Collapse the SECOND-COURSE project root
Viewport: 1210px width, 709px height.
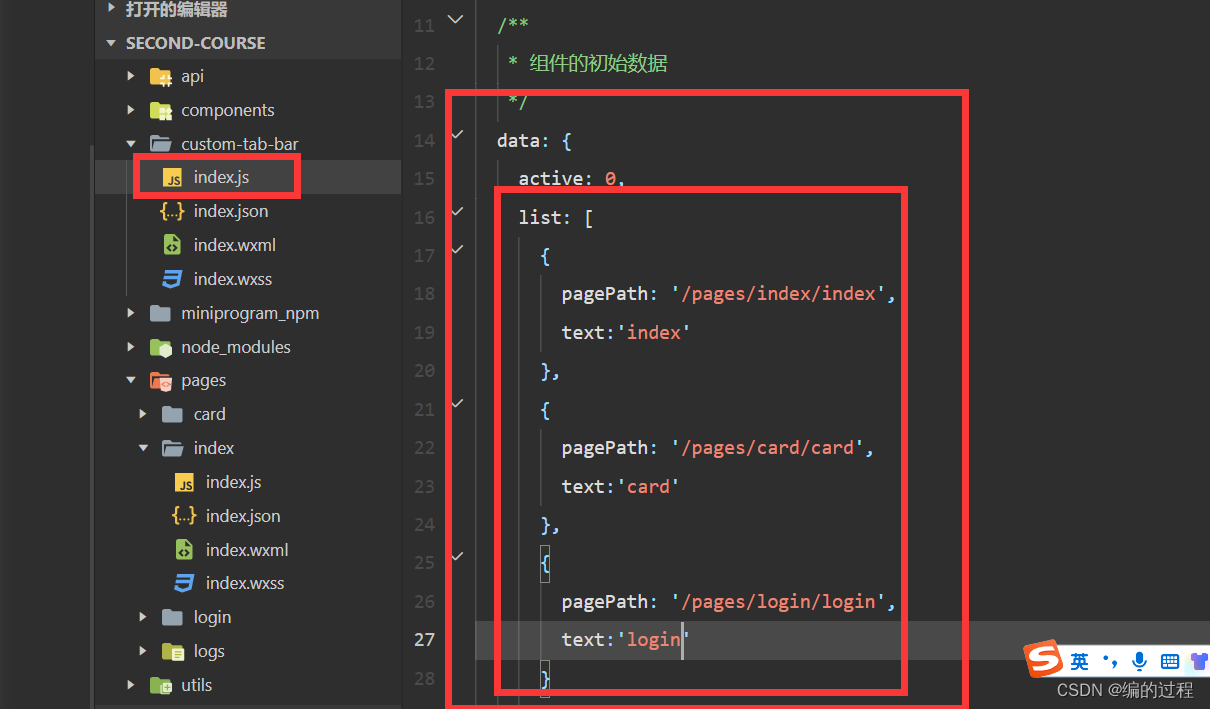[112, 43]
